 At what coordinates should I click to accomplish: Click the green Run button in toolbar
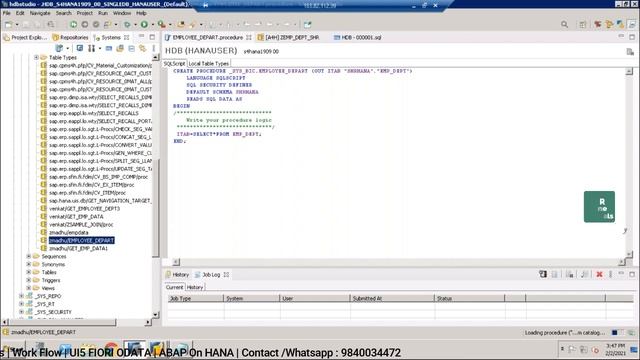pyautogui.click(x=144, y=24)
